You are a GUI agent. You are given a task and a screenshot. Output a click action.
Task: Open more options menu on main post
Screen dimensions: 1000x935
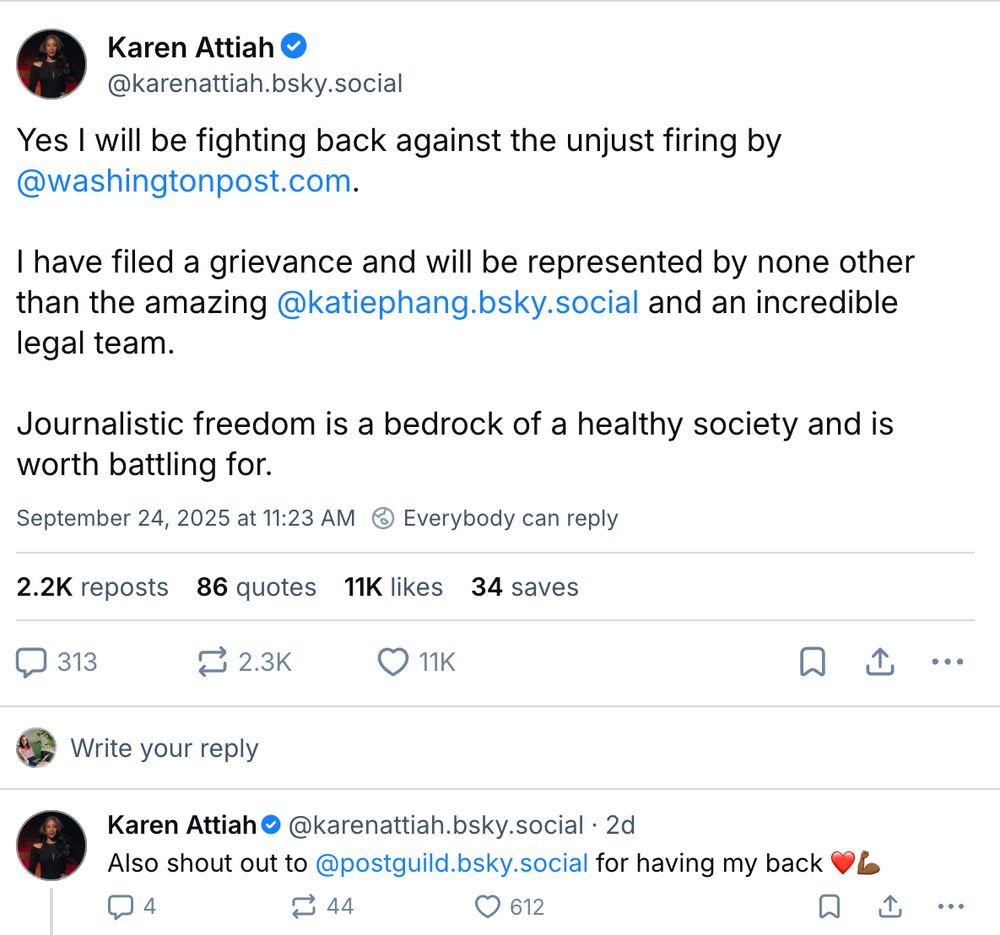[x=946, y=662]
